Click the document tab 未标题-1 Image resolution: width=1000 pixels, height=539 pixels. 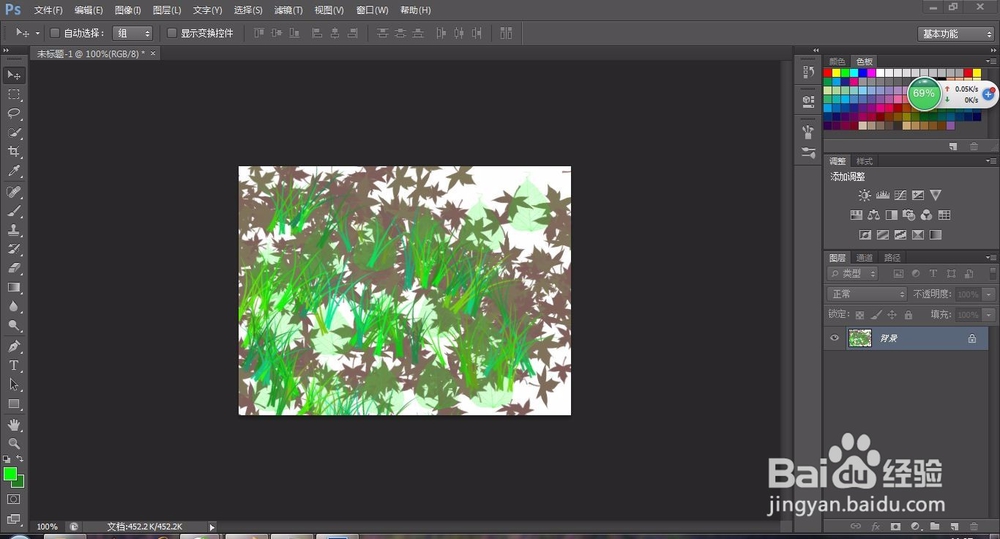pyautogui.click(x=90, y=54)
